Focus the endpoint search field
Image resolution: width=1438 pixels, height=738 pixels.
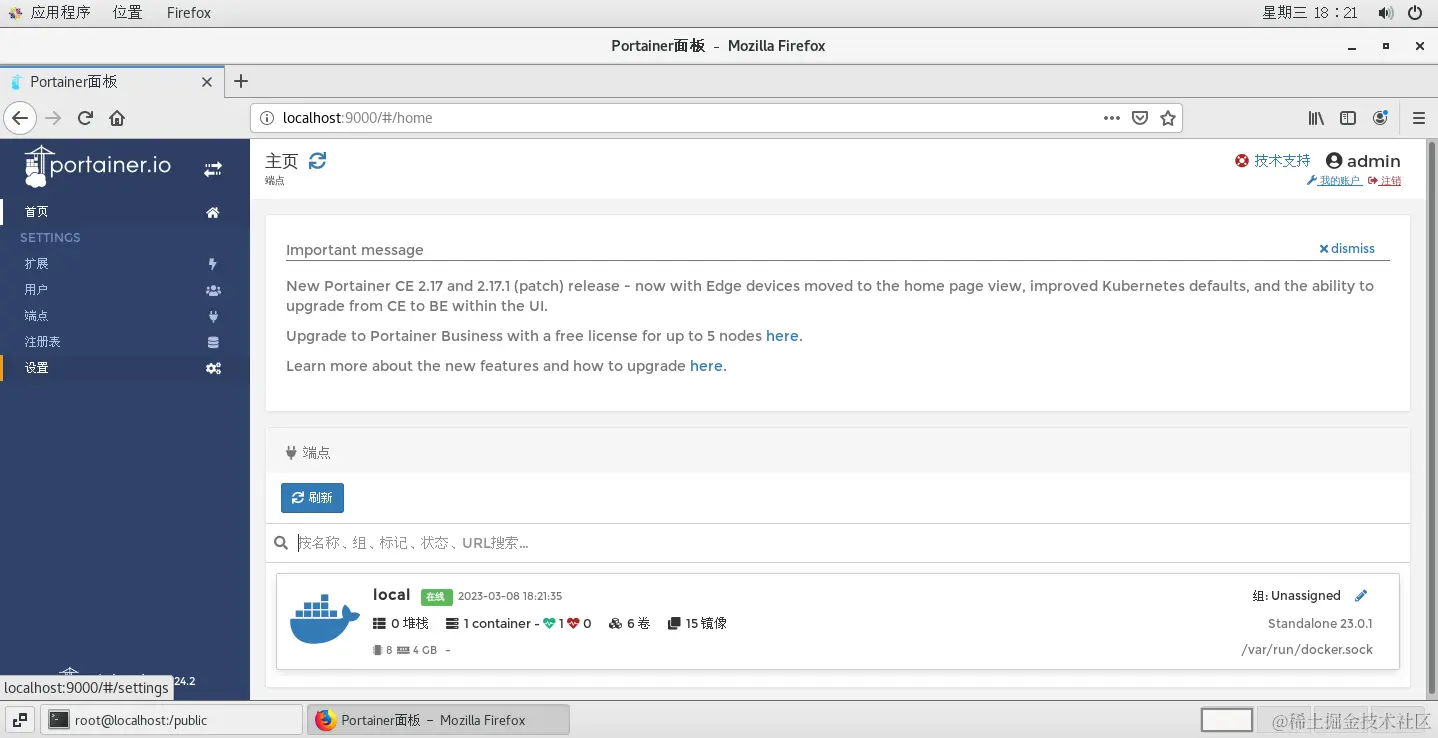coord(848,543)
